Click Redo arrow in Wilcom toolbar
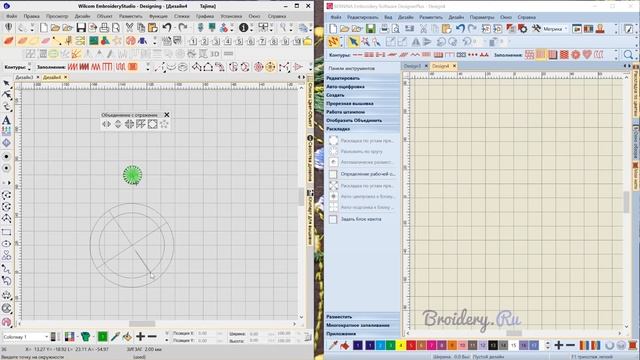 (x=182, y=28)
